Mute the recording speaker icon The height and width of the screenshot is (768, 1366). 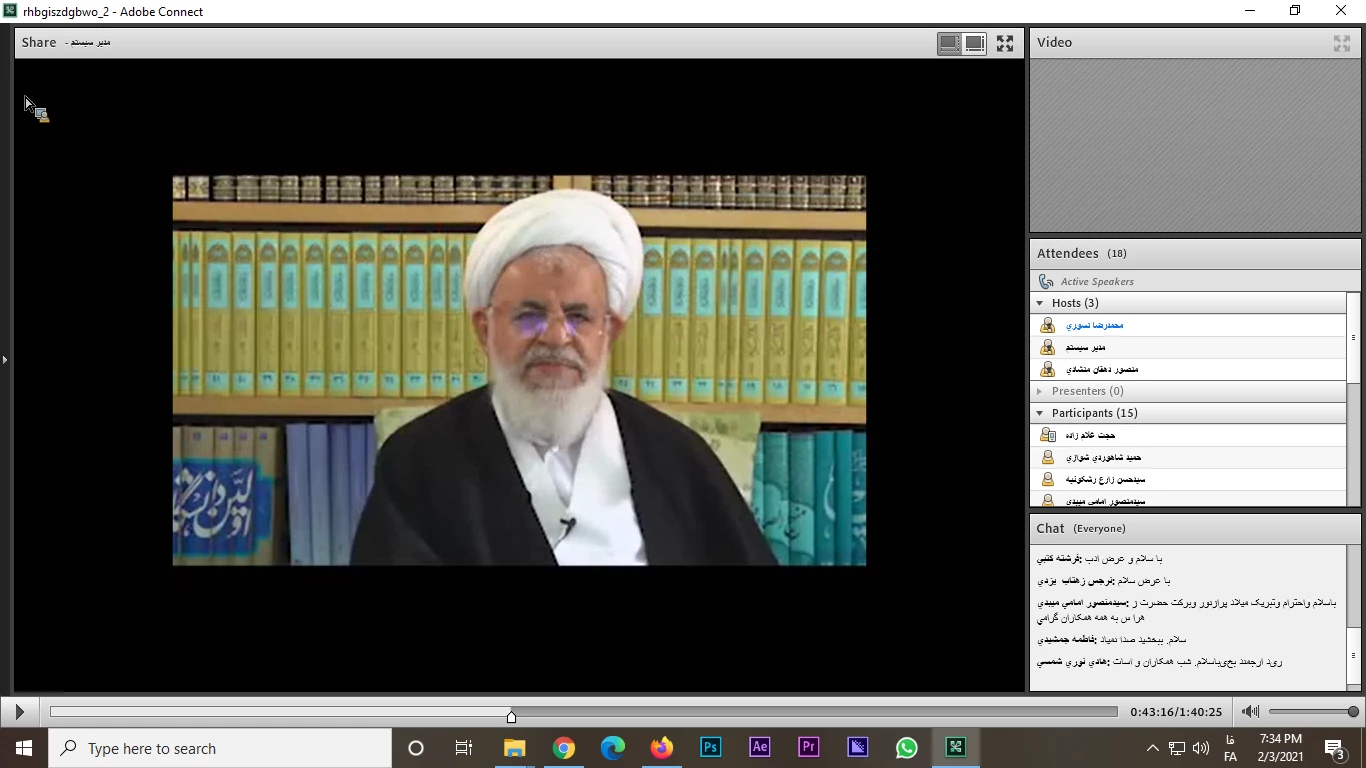pos(1250,712)
